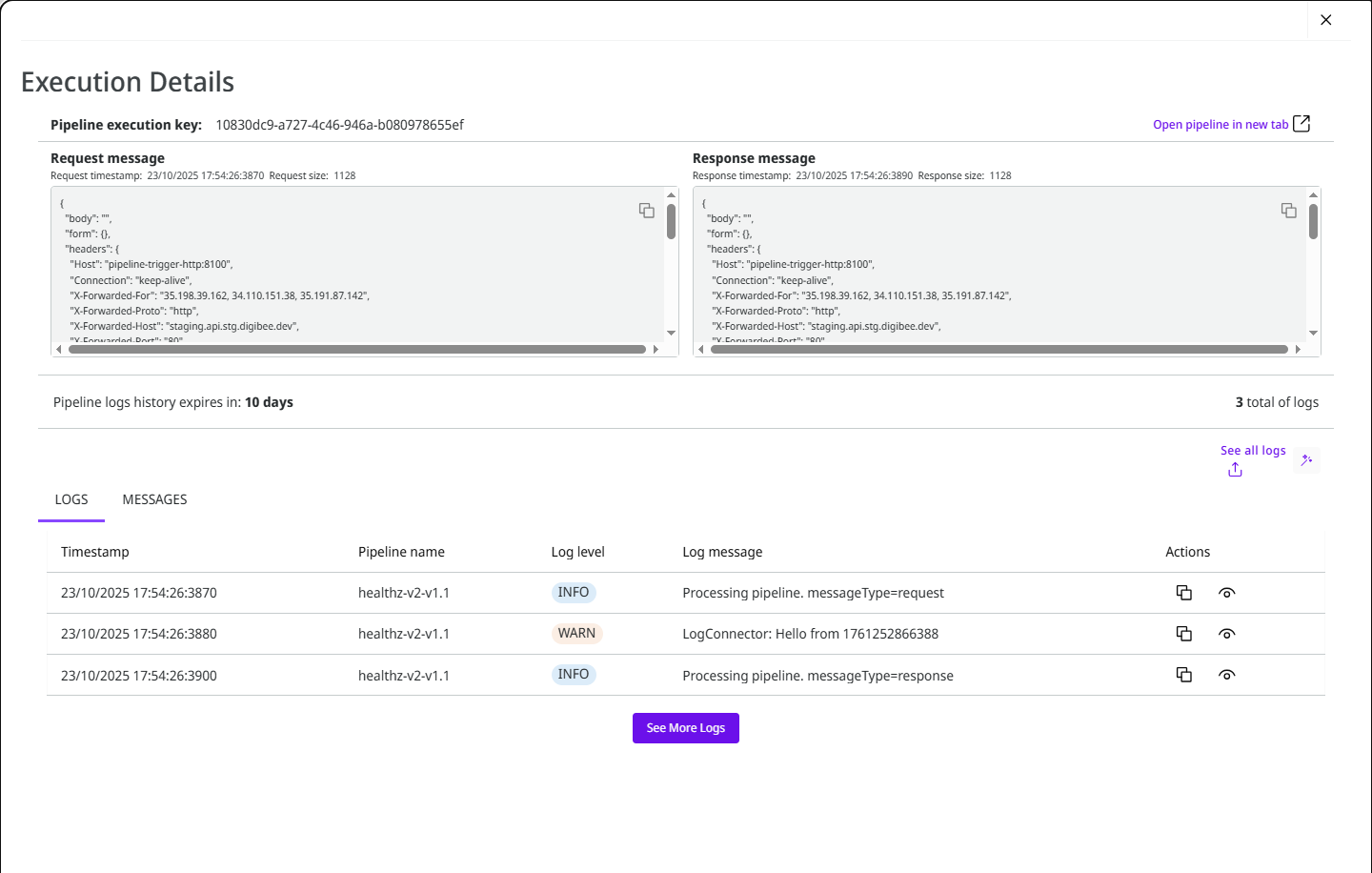Copy the messageType=request log entry
This screenshot has width=1372, height=873.
coord(1183,593)
